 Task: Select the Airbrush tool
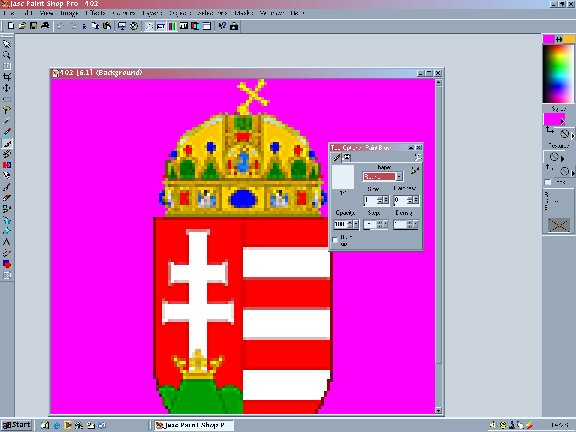[x=7, y=220]
